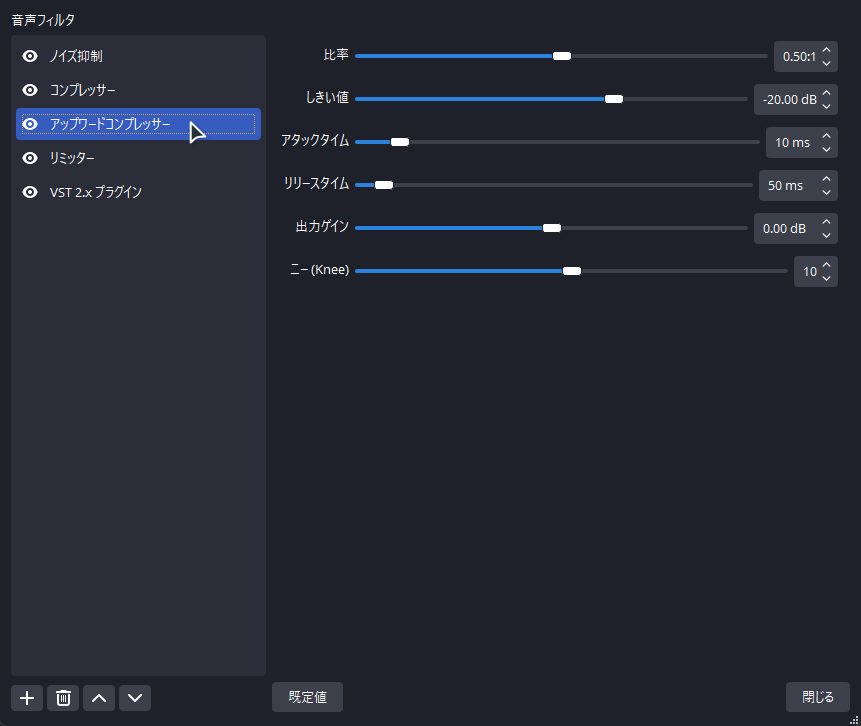The image size is (861, 726).
Task: Toggle eye icon for リミッター filter
Action: (x=30, y=158)
